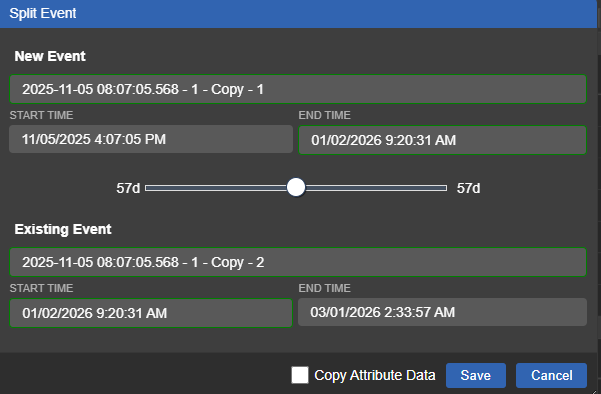Screen dimensions: 601x394
Task: Click the Existing Event start time field
Action: tap(151, 313)
